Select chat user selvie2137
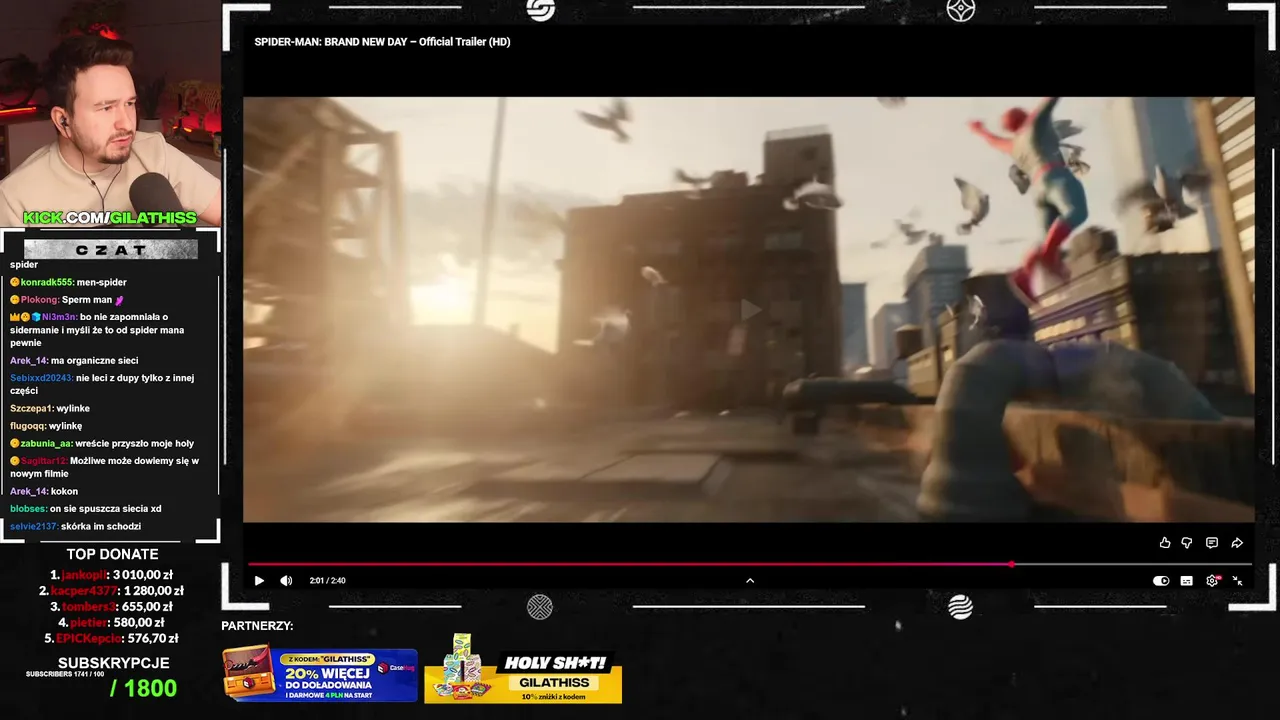This screenshot has width=1280, height=720. [34, 527]
